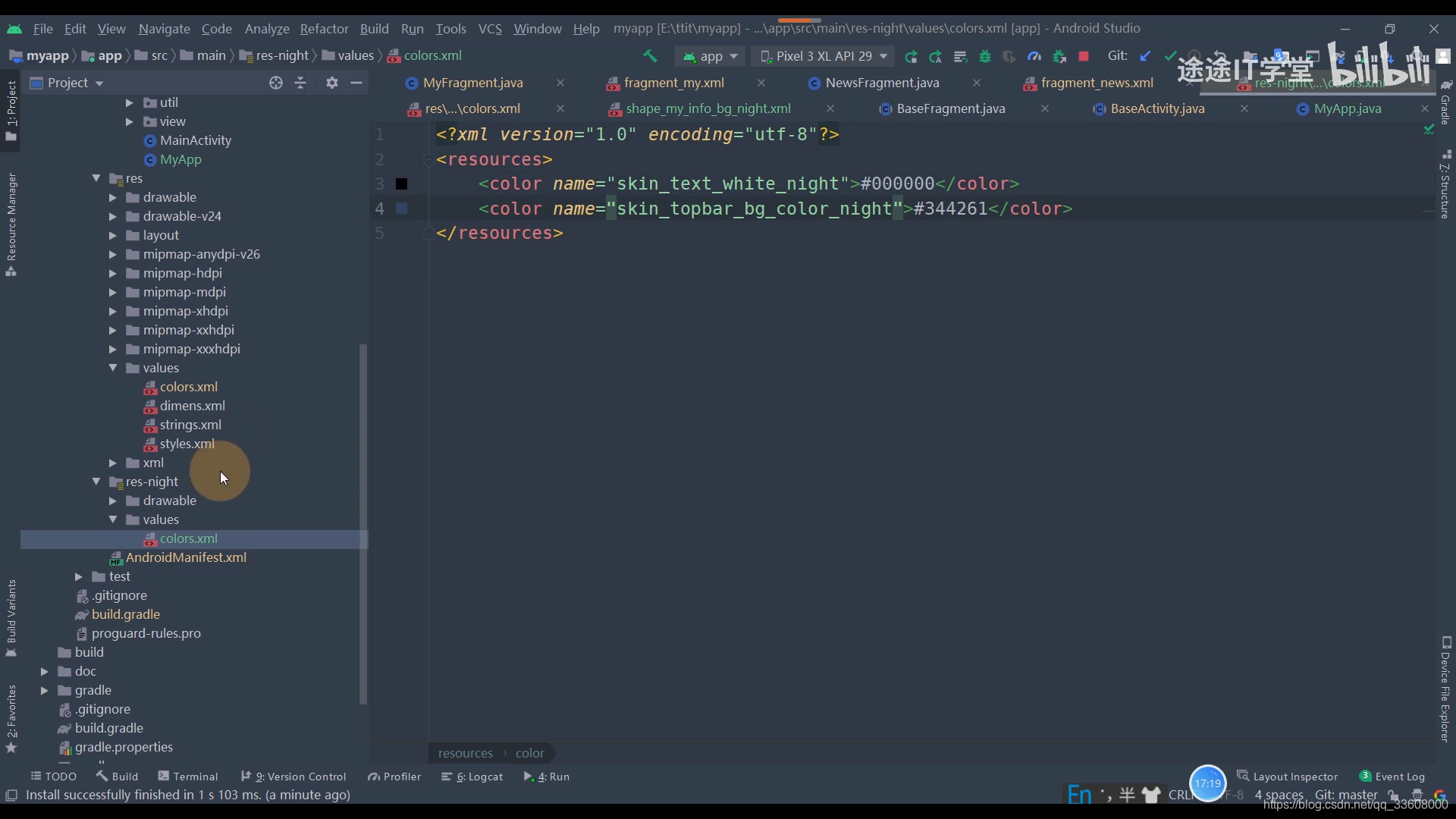The height and width of the screenshot is (819, 1456).
Task: Toggle the 1: Project side tool tab
Action: coord(11,110)
